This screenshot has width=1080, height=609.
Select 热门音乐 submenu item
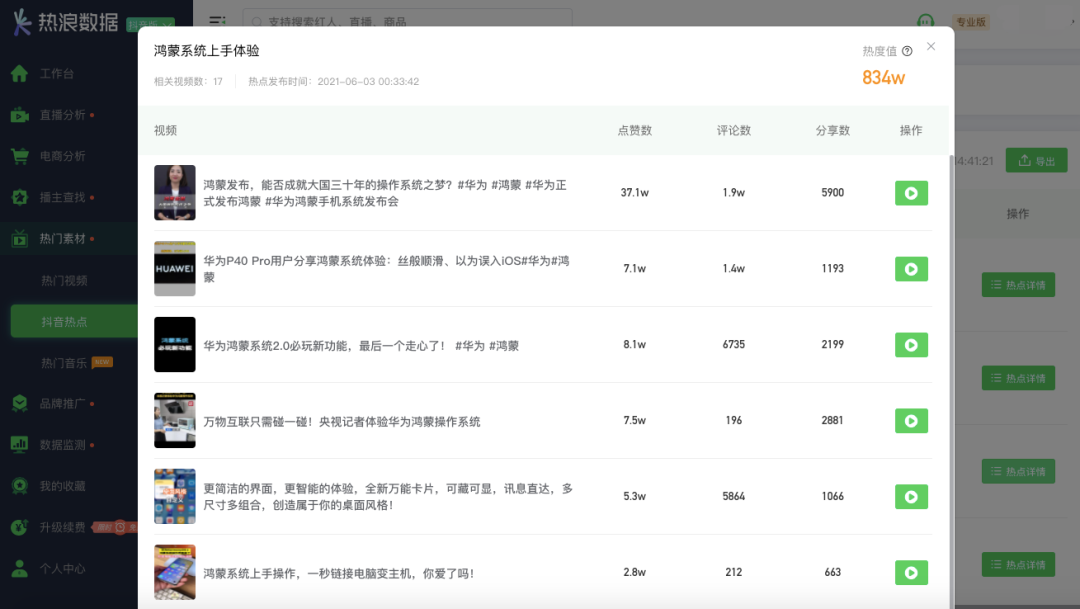pyautogui.click(x=64, y=363)
